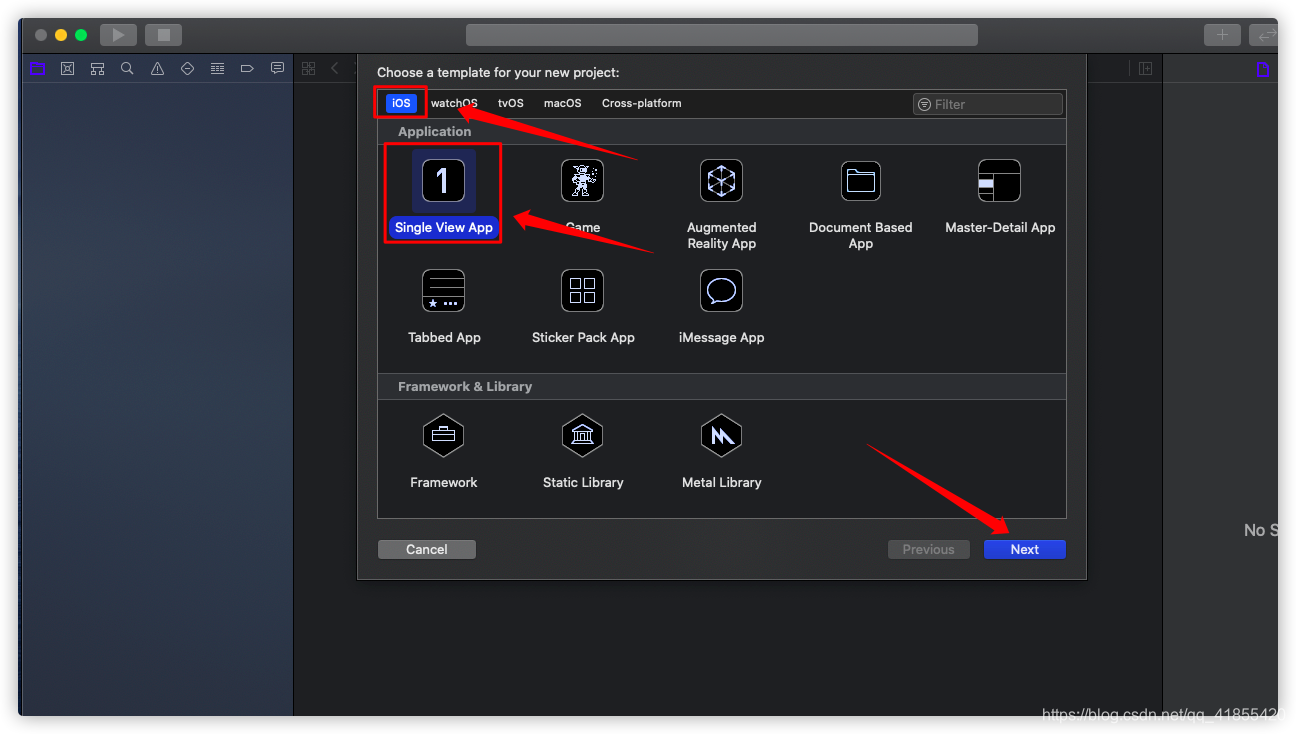Viewport: 1296px width, 734px height.
Task: Click the add editor icon at right
Action: coord(1146,68)
